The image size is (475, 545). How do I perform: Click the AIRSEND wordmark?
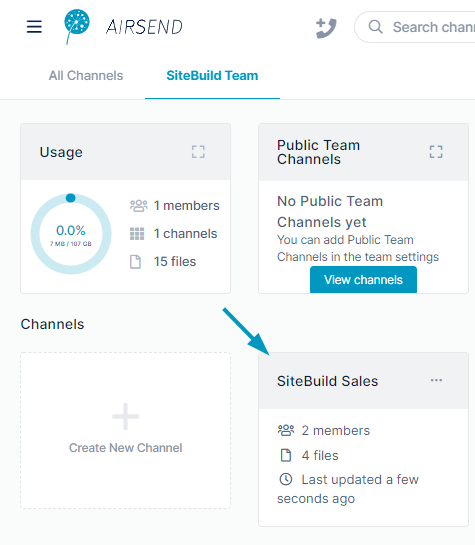(x=144, y=27)
